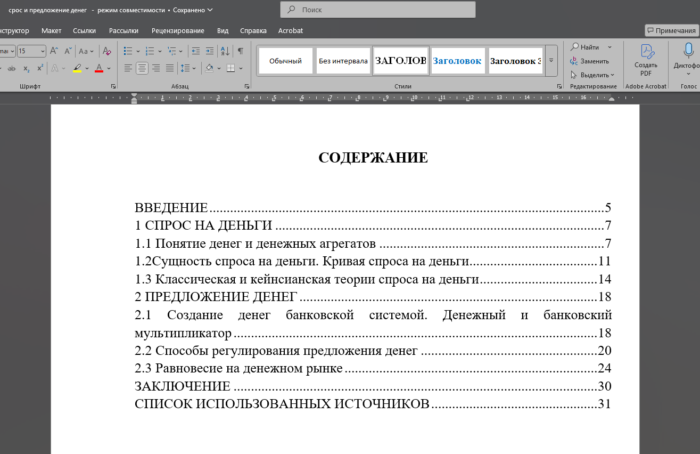Insert a bulleted list
Screen dimensions: 700x454
click(128, 51)
